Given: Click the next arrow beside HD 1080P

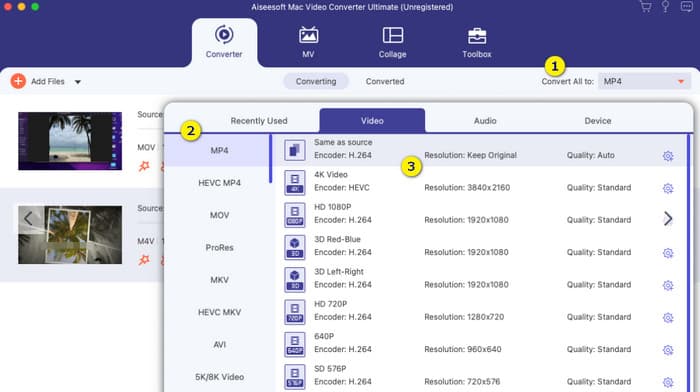Looking at the screenshot, I should (668, 219).
